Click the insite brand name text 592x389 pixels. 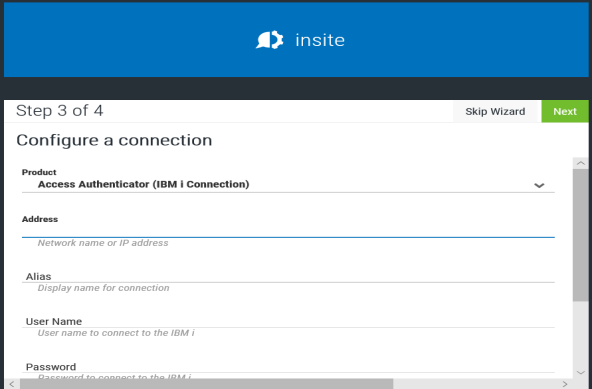pyautogui.click(x=320, y=40)
